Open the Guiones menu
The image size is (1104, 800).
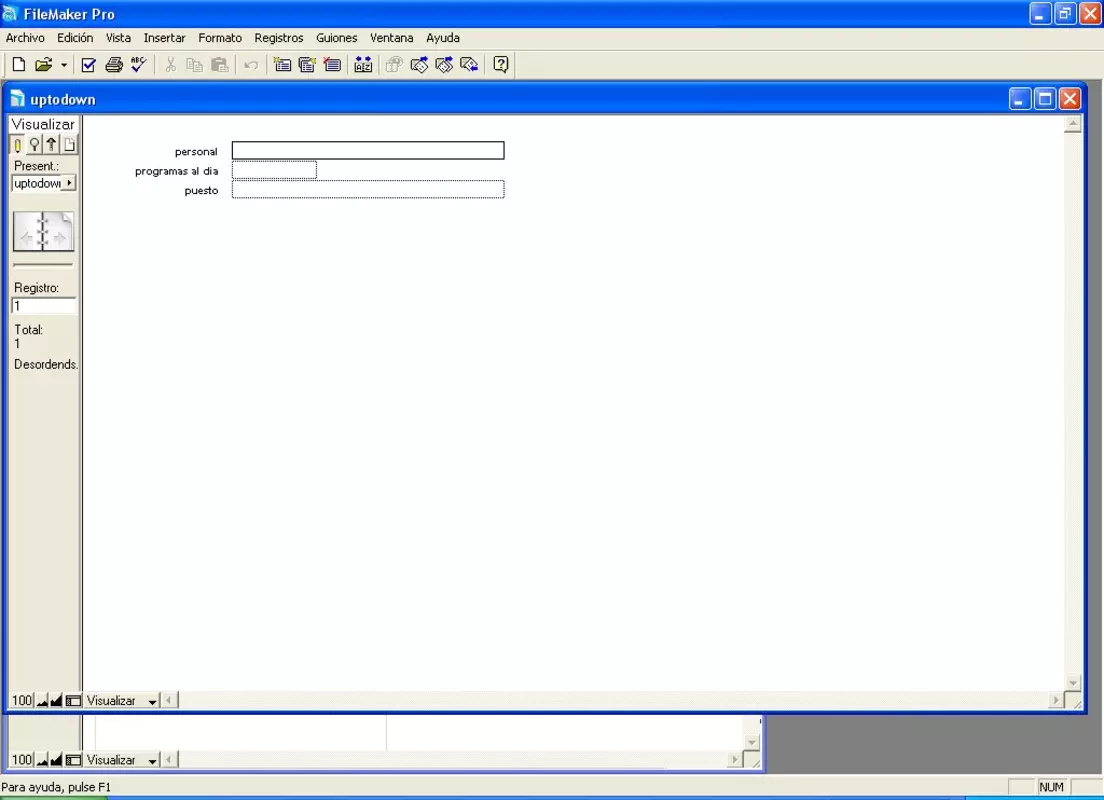337,38
